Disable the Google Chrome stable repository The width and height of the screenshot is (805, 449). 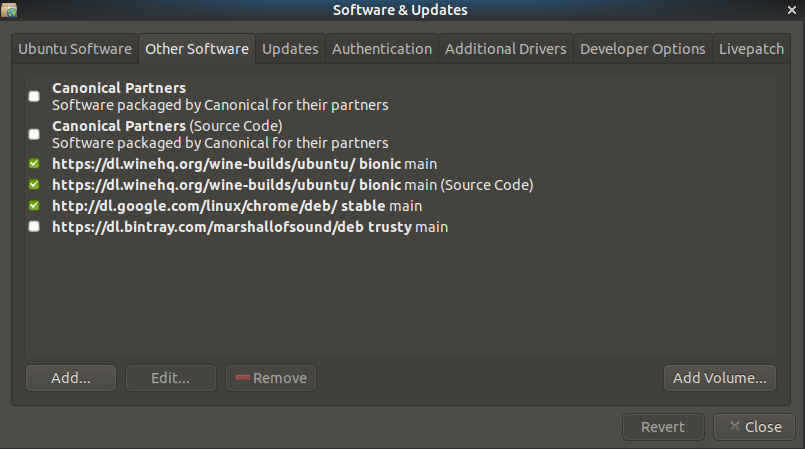pyautogui.click(x=34, y=206)
